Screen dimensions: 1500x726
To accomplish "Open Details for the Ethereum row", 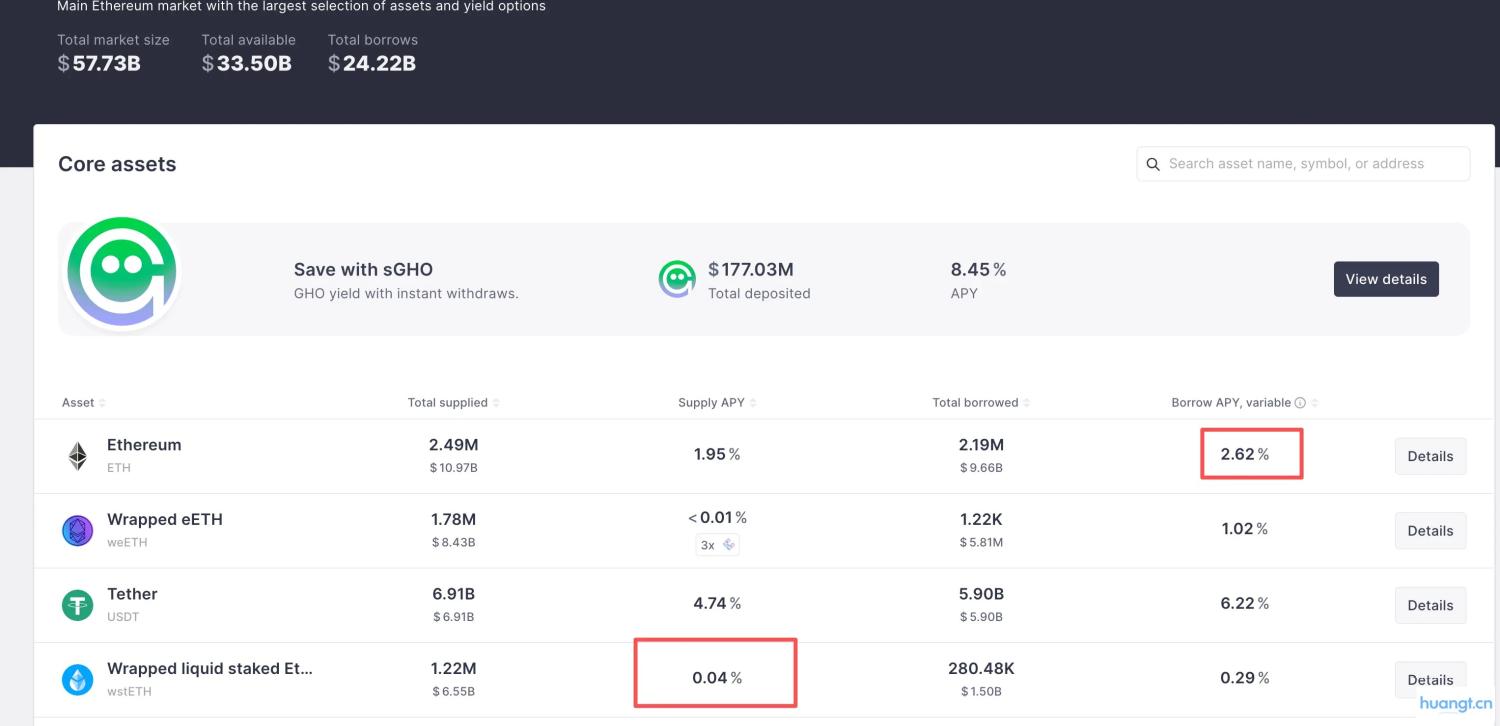I will [x=1430, y=456].
